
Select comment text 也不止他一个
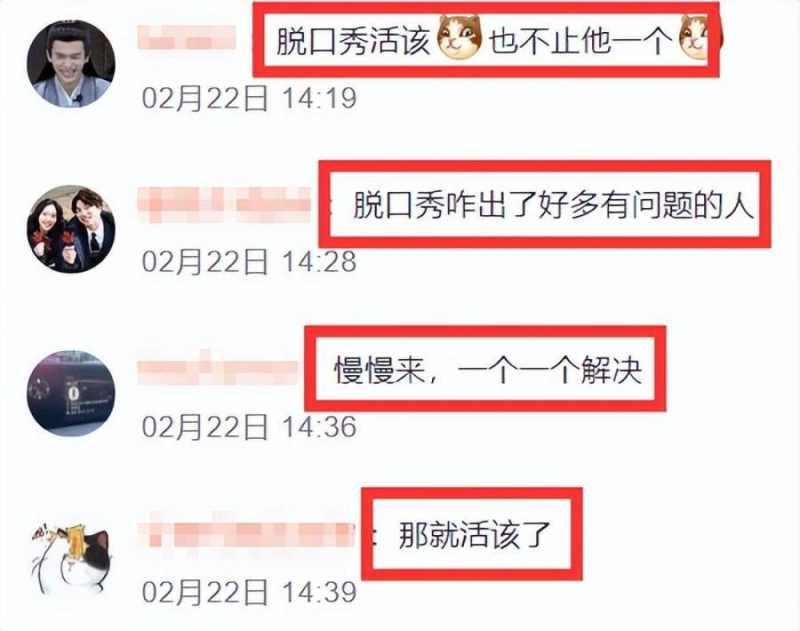pos(581,40)
